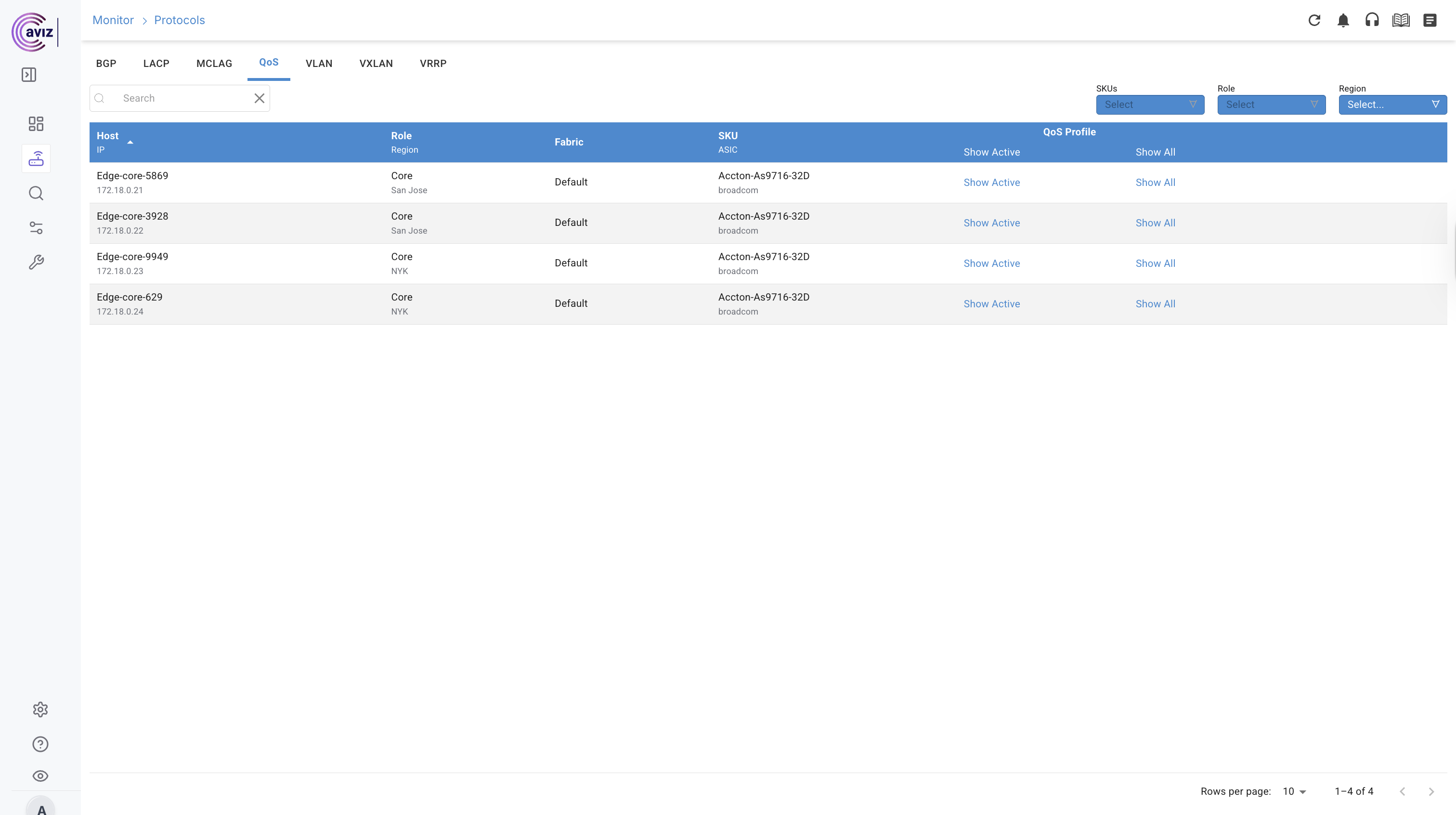Toggle Host column sort arrow
The height and width of the screenshot is (815, 1456).
[x=130, y=143]
